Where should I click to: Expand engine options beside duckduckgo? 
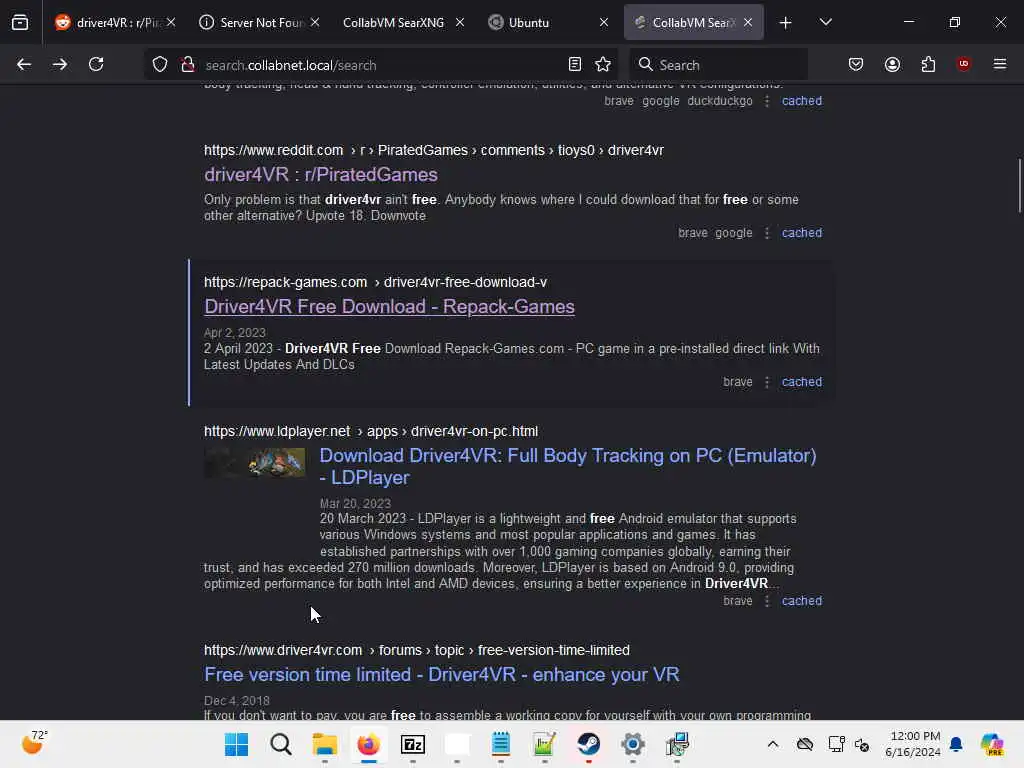pos(767,101)
